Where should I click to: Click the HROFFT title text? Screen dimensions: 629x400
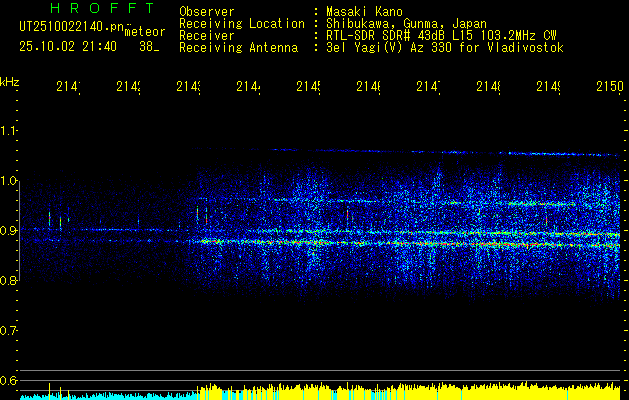coord(102,8)
